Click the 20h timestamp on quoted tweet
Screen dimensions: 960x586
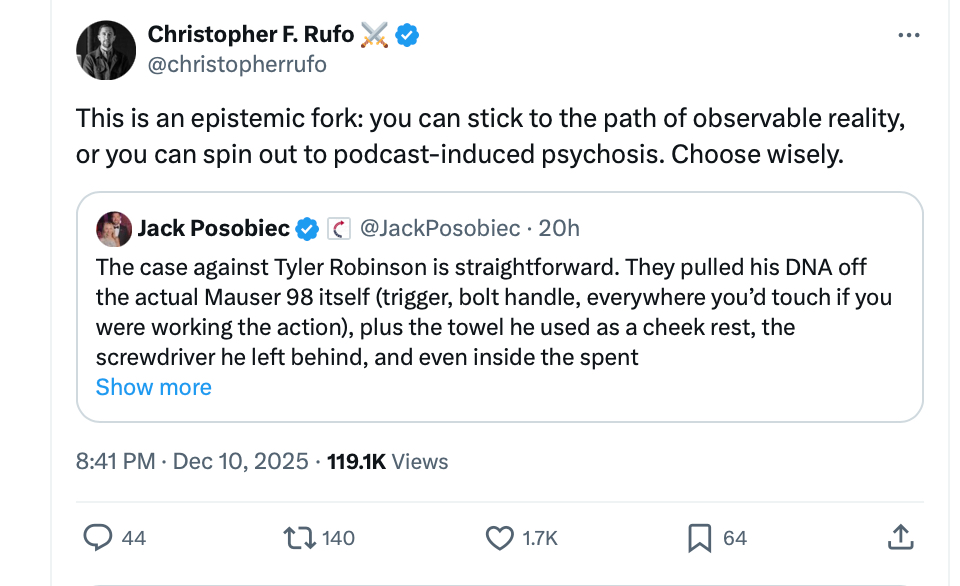click(x=559, y=229)
